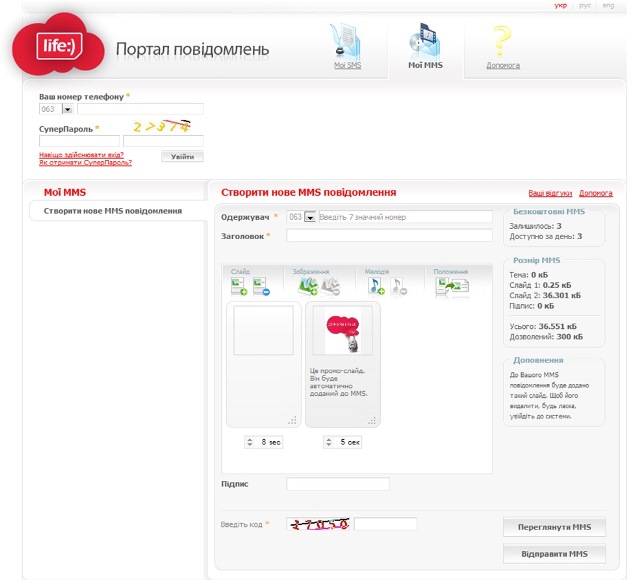The height and width of the screenshot is (580, 634).
Task: Focus the СуперПароль password field
Action: [x=79, y=141]
